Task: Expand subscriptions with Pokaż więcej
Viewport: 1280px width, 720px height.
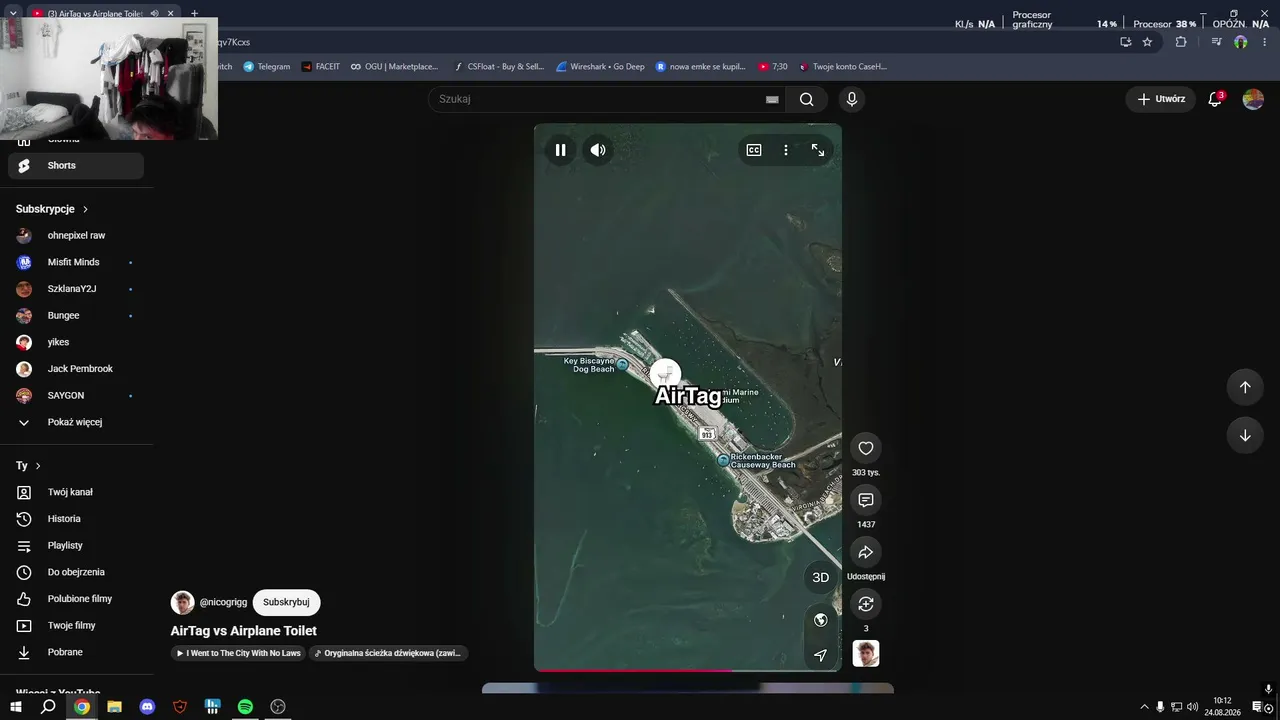Action: [x=76, y=422]
